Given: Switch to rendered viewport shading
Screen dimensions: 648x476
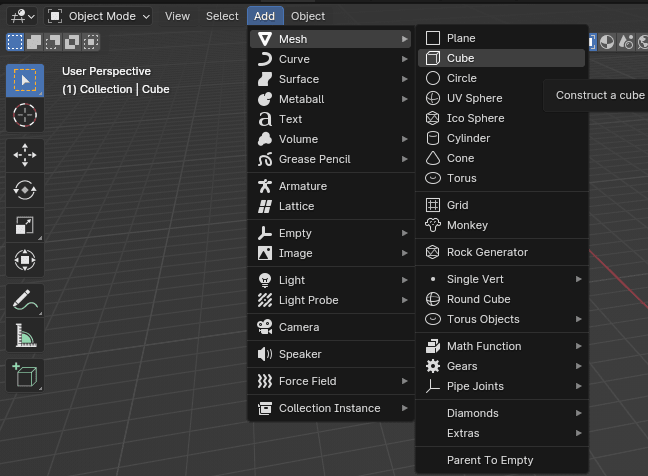Looking at the screenshot, I should point(626,42).
